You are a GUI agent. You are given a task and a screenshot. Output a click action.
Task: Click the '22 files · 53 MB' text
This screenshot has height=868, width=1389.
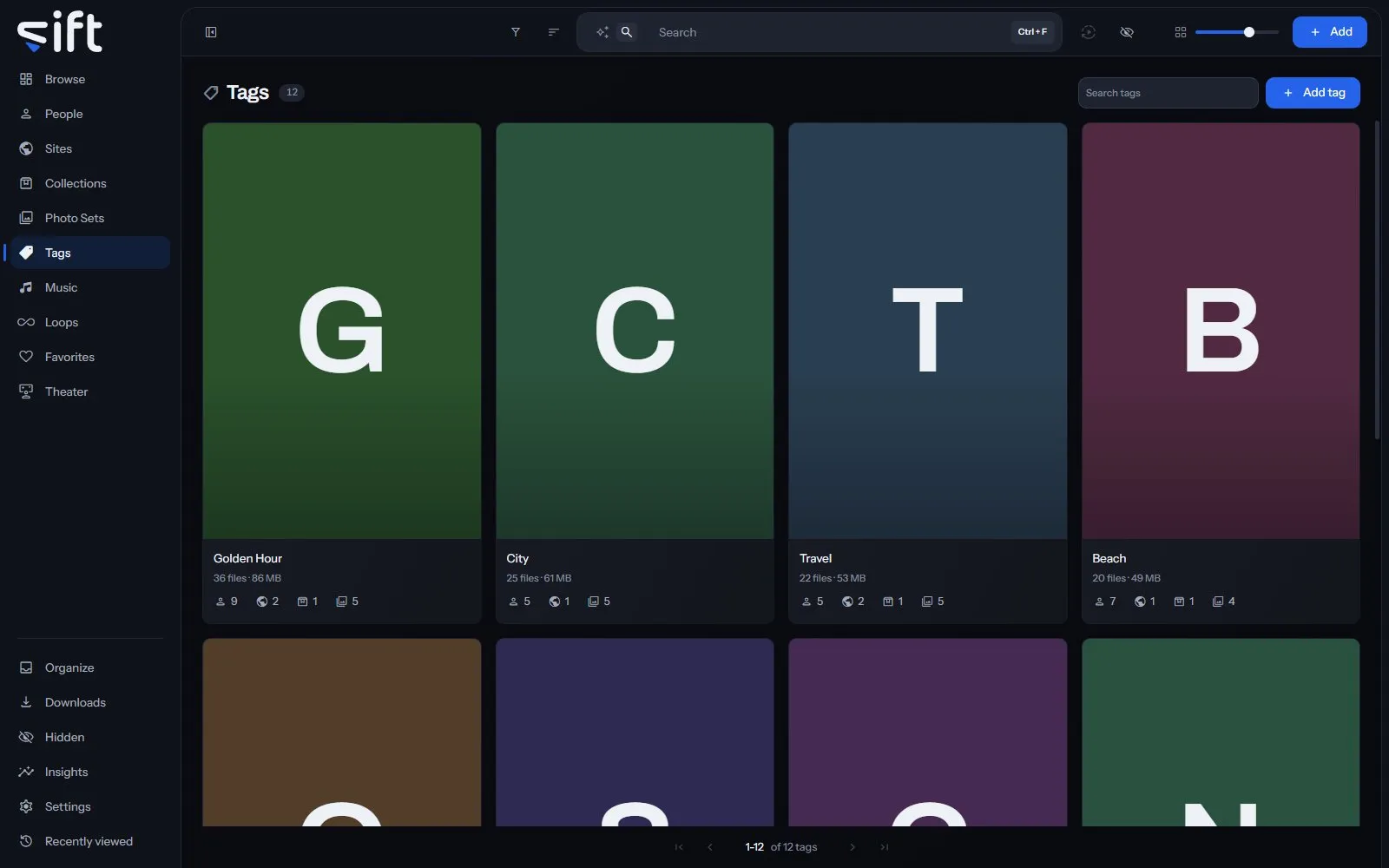(x=833, y=578)
